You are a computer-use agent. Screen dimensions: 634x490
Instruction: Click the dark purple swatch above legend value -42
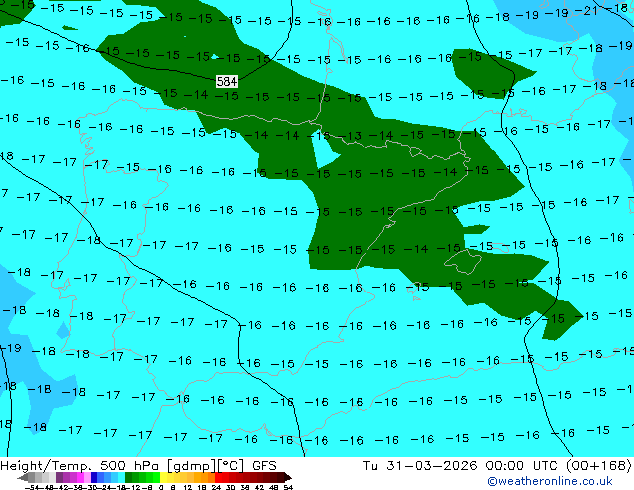tap(59, 477)
